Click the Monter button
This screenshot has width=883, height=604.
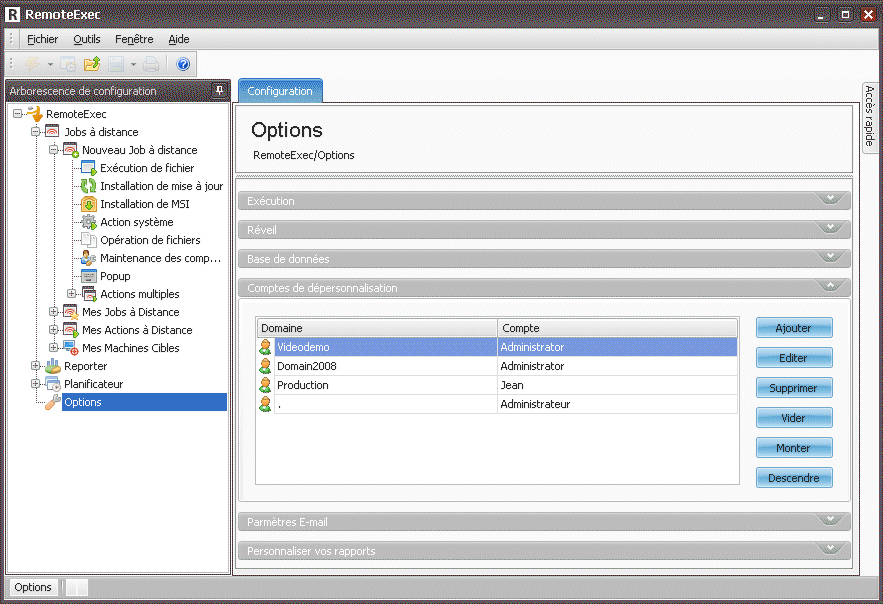point(794,448)
